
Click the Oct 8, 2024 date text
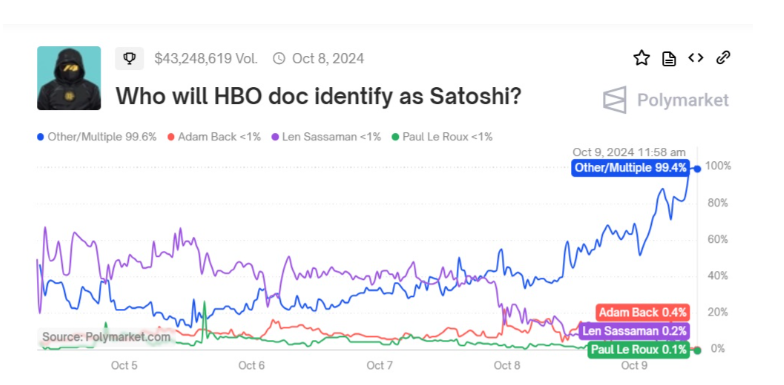coord(328,58)
